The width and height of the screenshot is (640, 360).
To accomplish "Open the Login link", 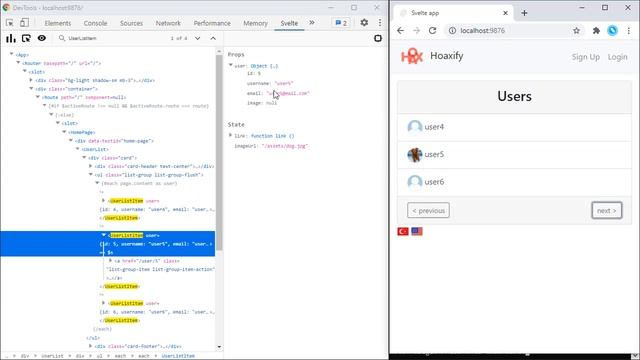I will coord(617,57).
